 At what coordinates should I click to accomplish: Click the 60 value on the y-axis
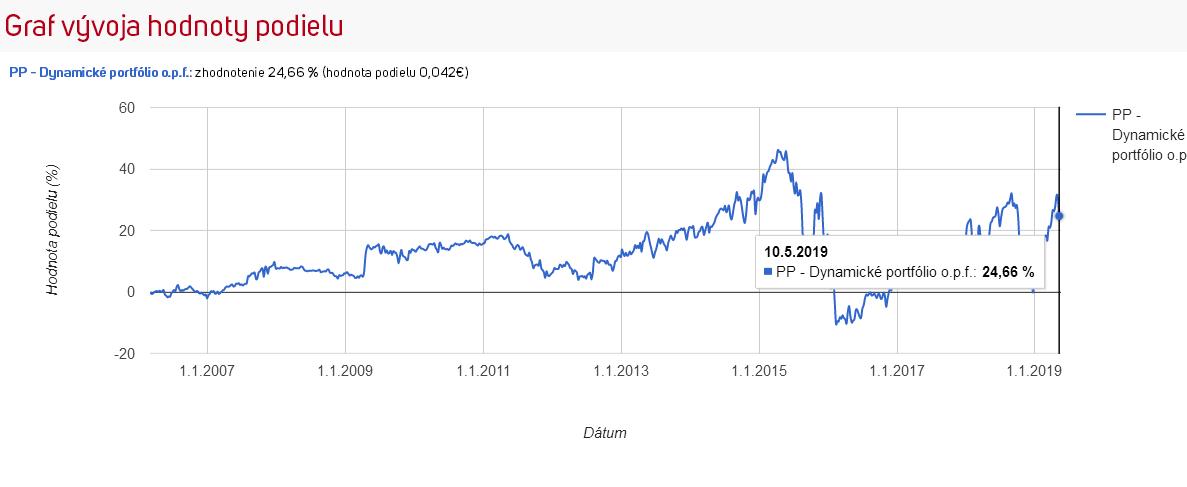click(x=127, y=108)
